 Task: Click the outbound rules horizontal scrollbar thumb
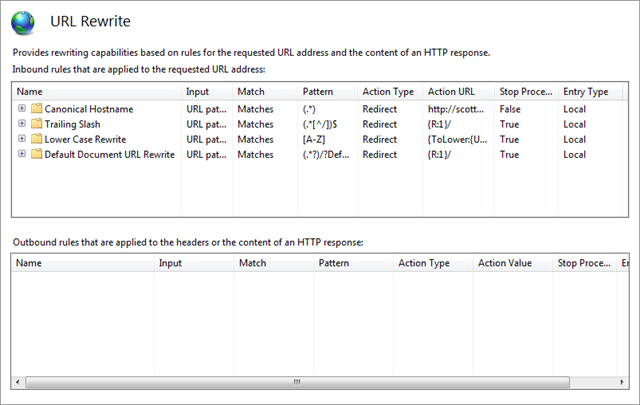298,382
